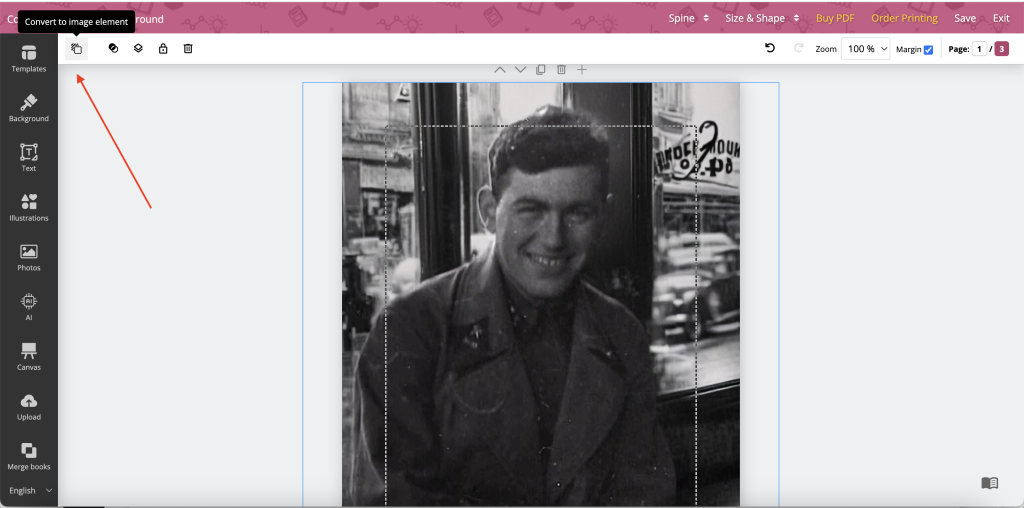Open the Background panel in sidebar
This screenshot has height=508, width=1024.
pyautogui.click(x=29, y=108)
